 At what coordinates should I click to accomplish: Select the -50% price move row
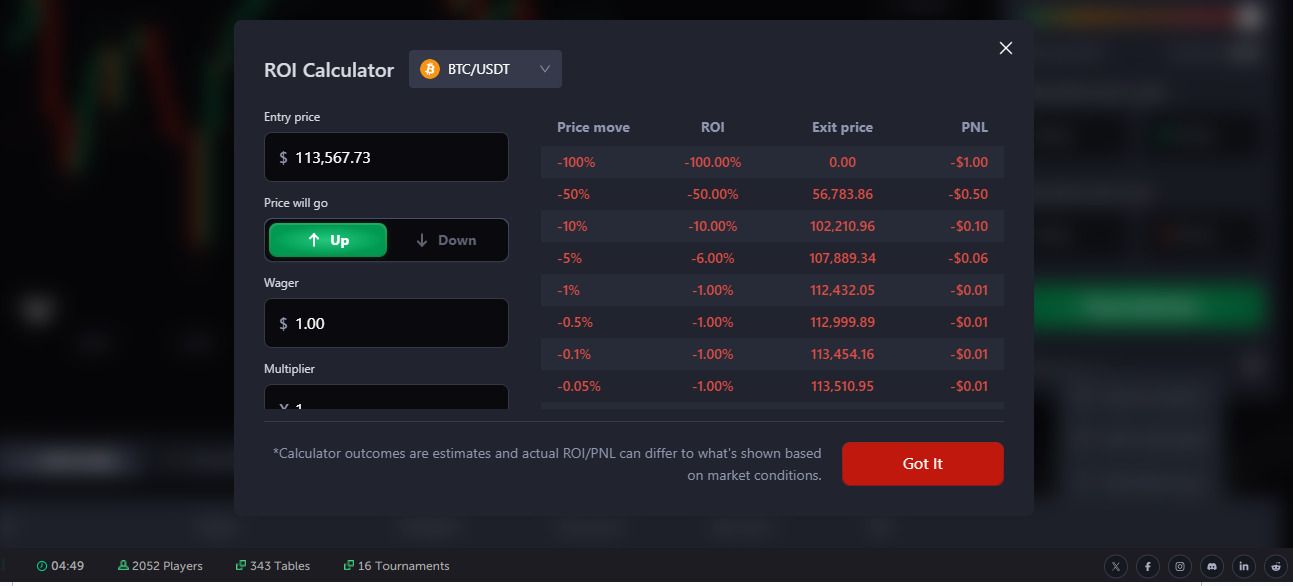[770, 193]
